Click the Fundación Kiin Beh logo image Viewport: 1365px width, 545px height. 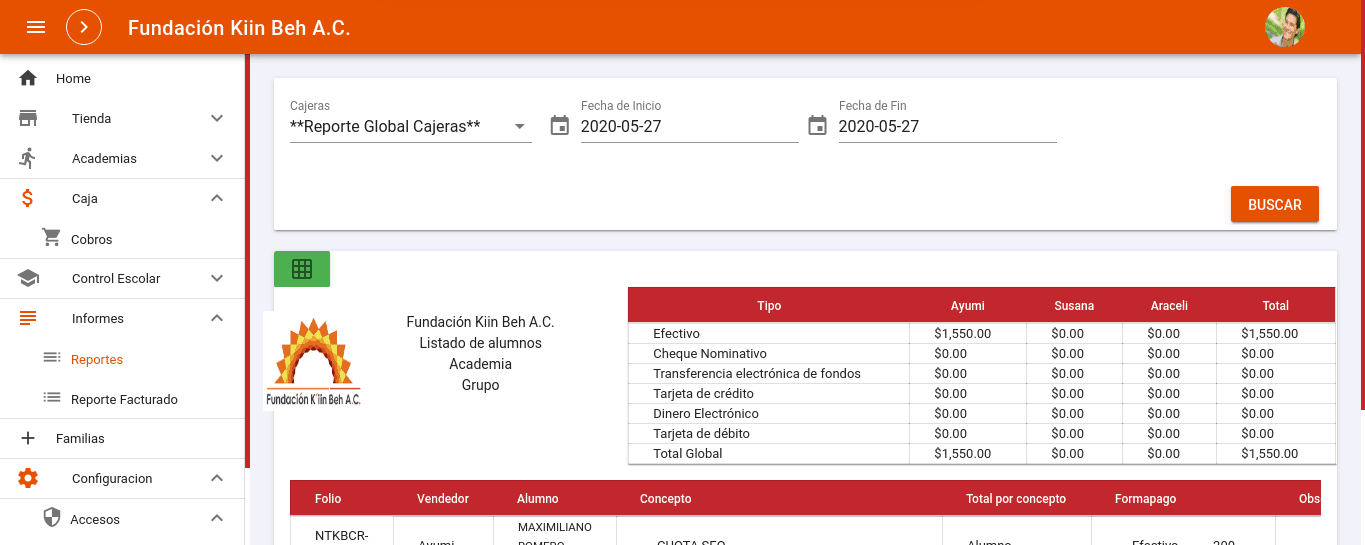(313, 361)
